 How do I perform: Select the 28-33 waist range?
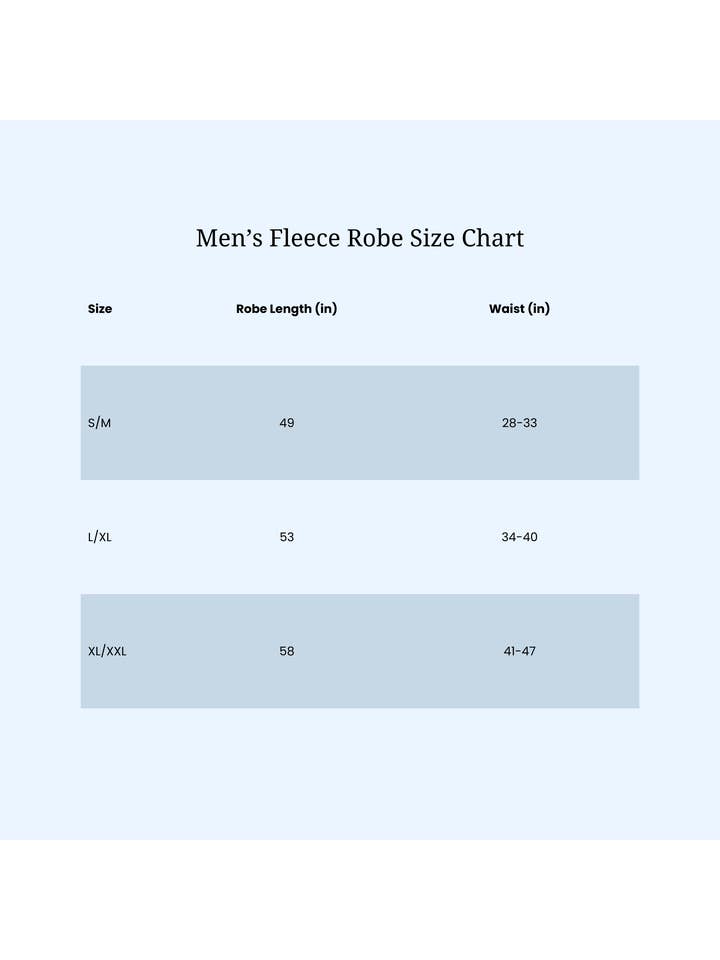pyautogui.click(x=519, y=423)
